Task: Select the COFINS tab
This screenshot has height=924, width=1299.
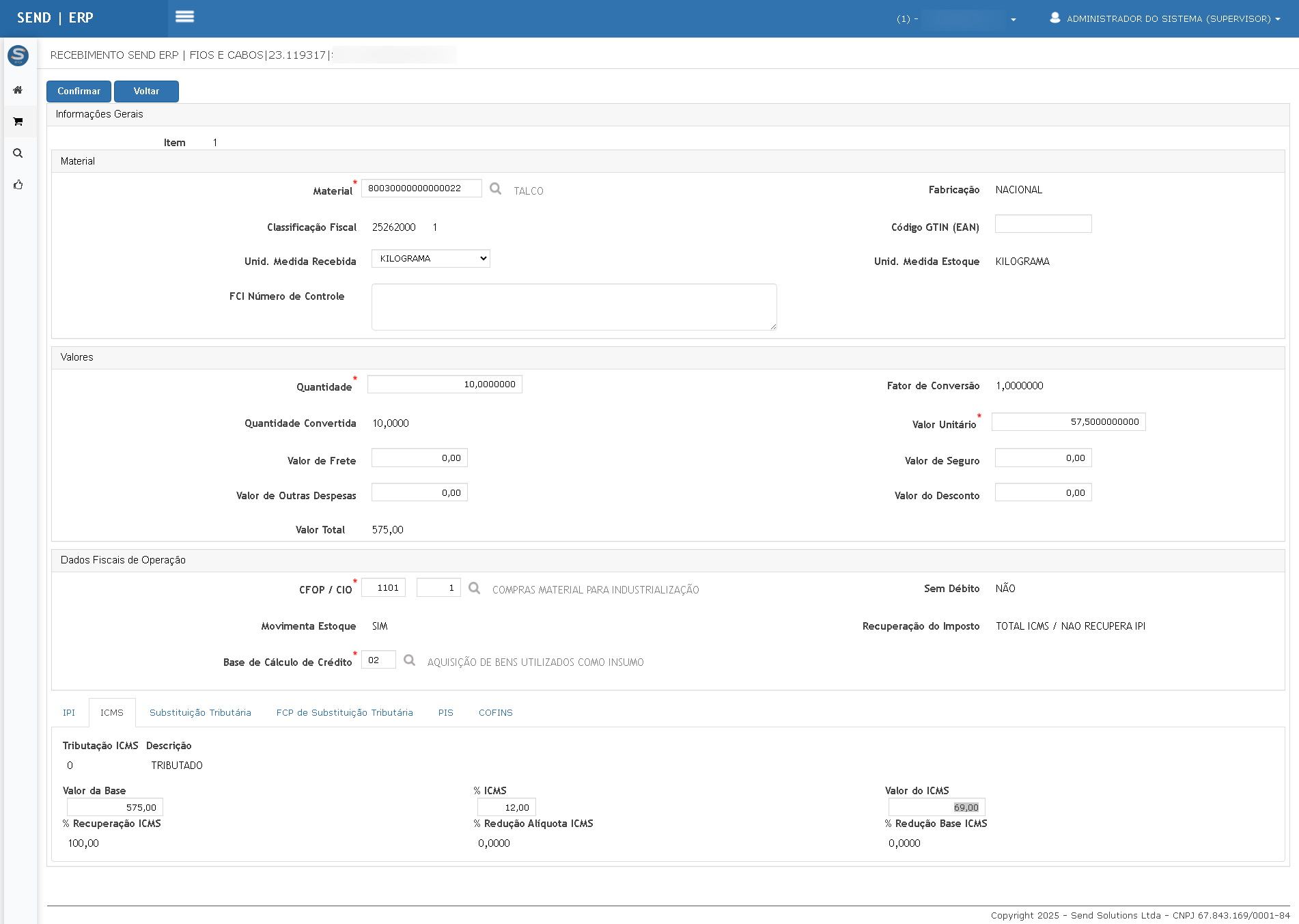Action: click(x=495, y=713)
